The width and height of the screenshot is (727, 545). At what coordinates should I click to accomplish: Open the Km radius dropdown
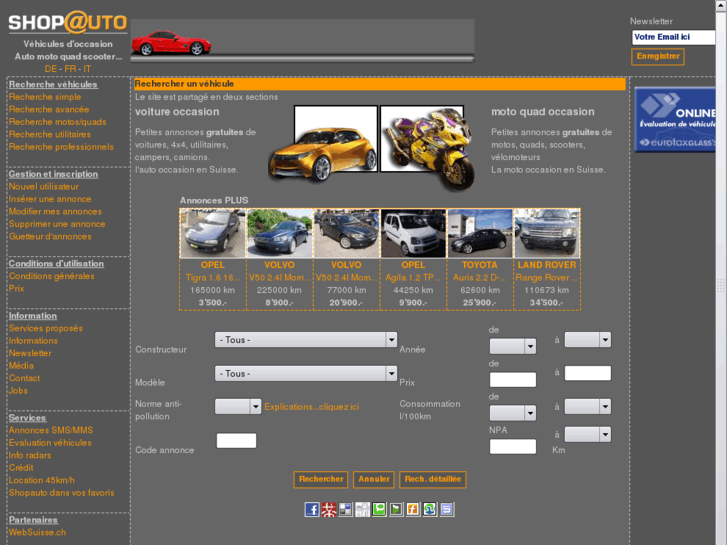[x=587, y=435]
